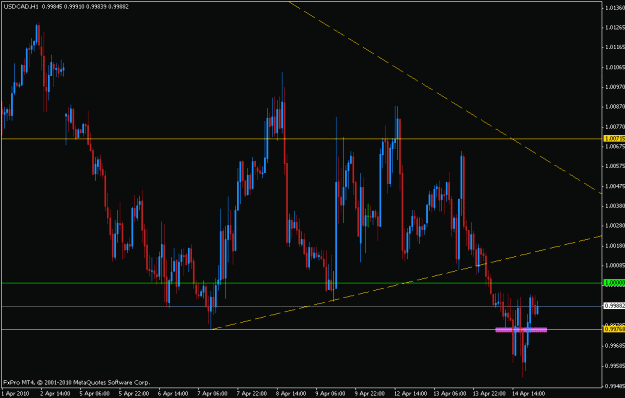This screenshot has width=625, height=398.
Task: Click the 1.01265 price axis label
Action: point(615,27)
